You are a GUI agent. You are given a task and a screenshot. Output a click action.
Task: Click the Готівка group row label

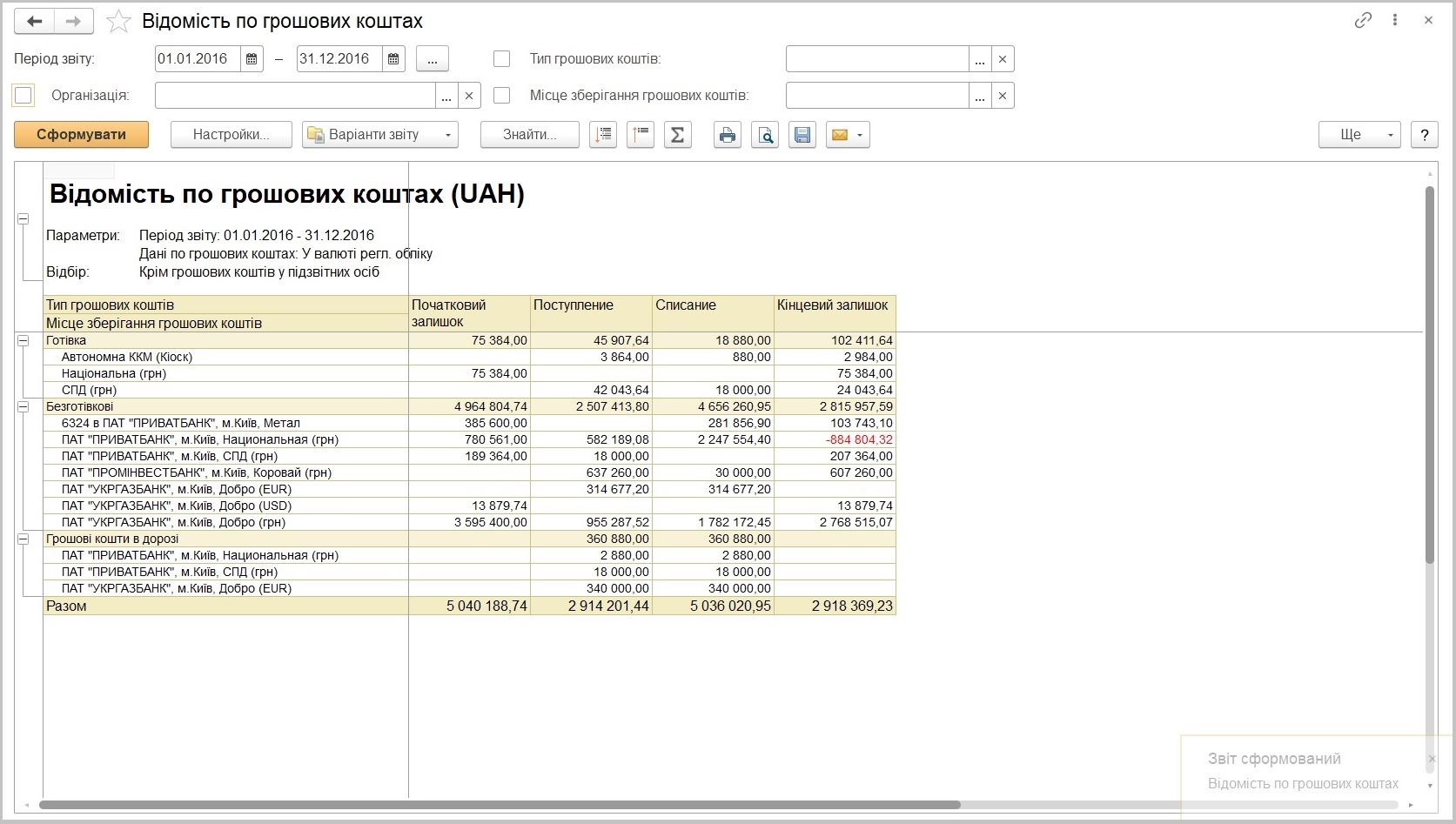pyautogui.click(x=66, y=340)
